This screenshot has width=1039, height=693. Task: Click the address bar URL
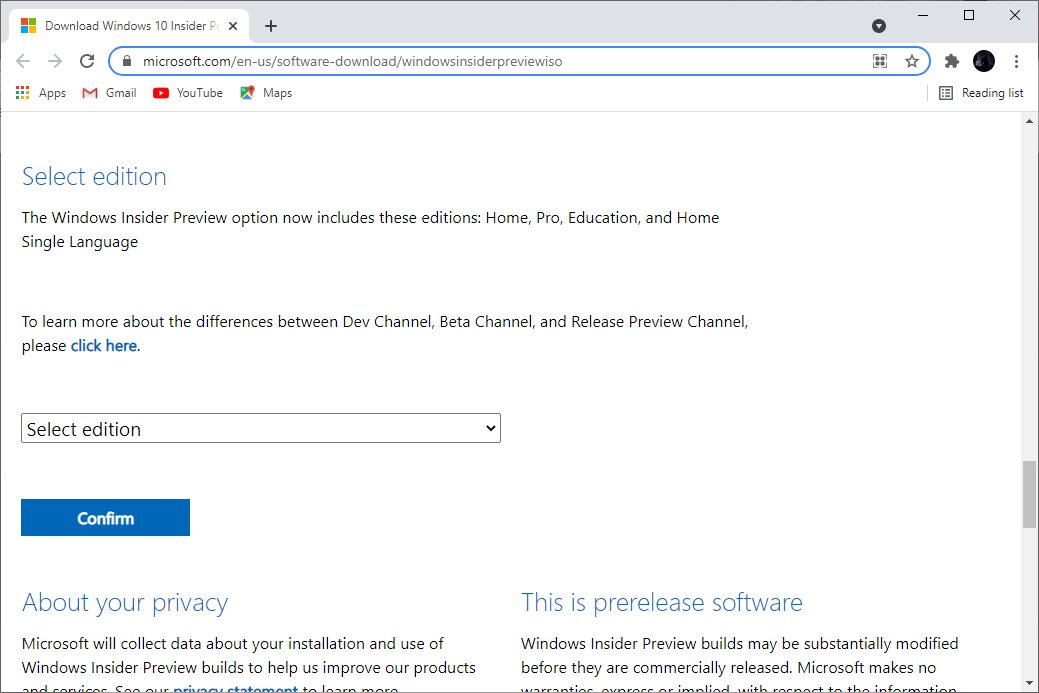click(353, 61)
